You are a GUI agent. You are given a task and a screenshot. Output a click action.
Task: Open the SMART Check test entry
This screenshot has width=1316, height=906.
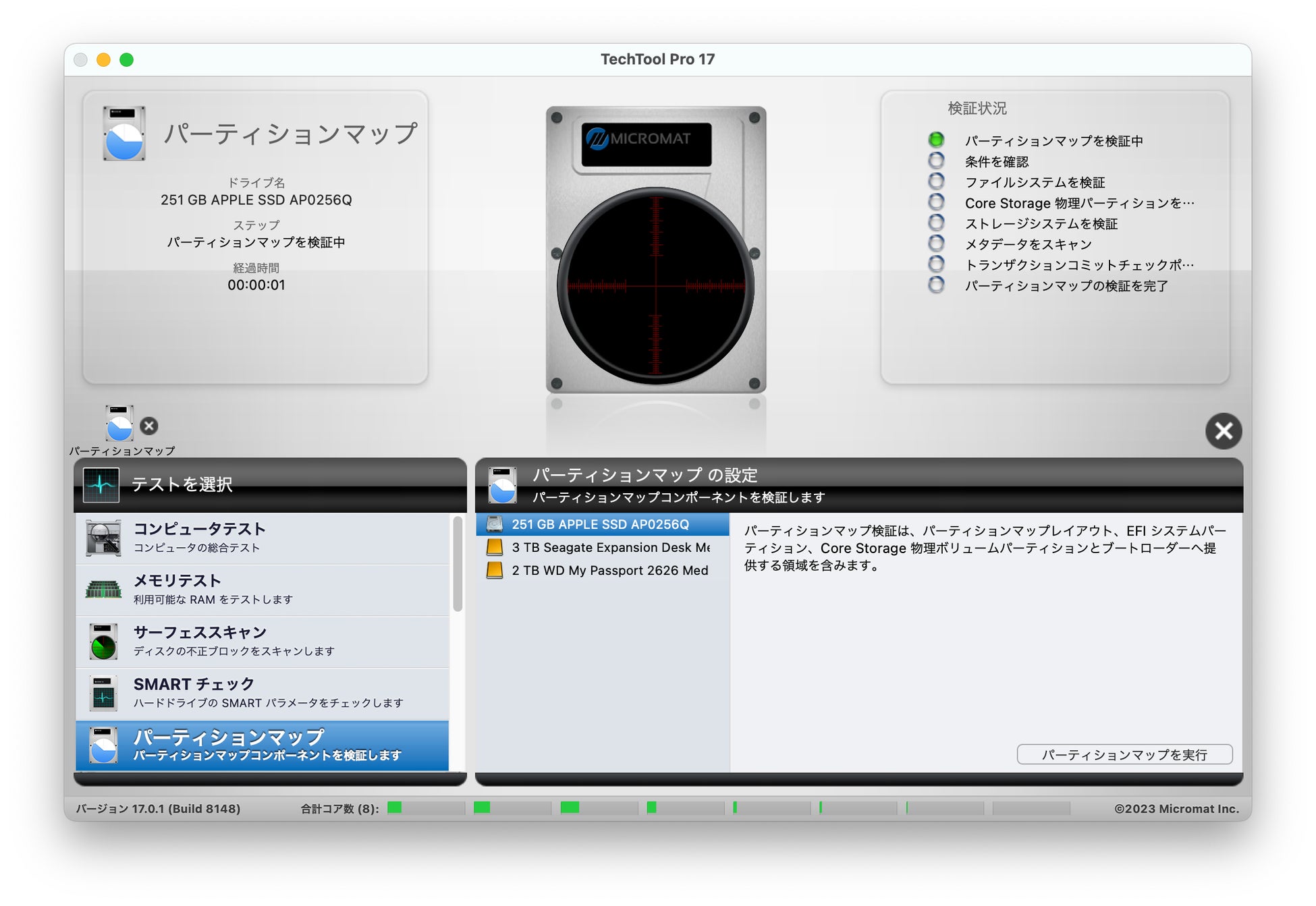click(x=268, y=693)
